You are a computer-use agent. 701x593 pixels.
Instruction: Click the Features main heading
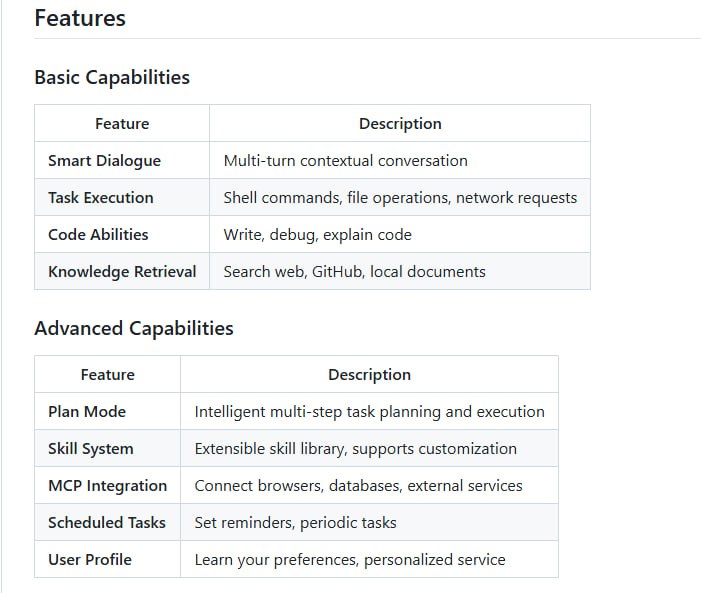point(80,18)
